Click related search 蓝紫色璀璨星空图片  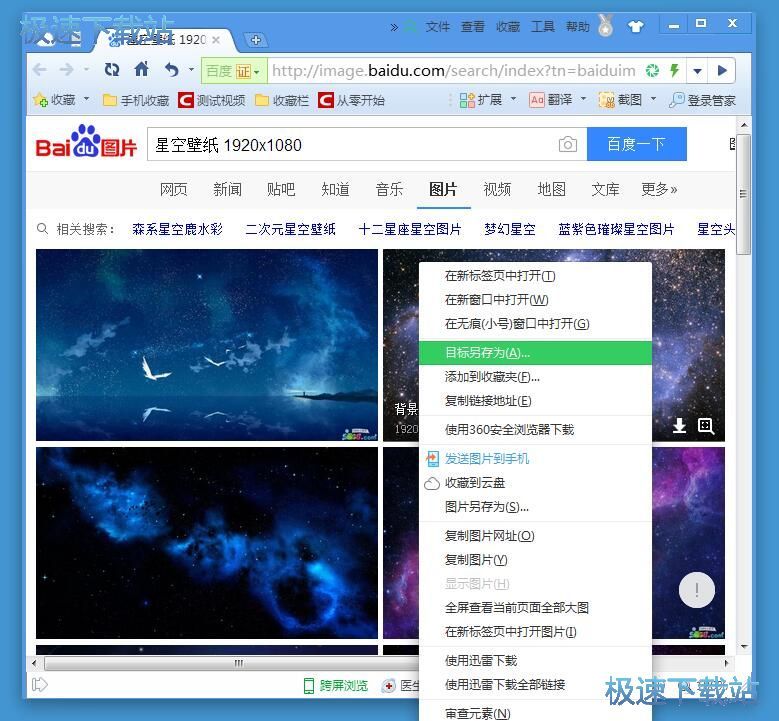pos(616,229)
